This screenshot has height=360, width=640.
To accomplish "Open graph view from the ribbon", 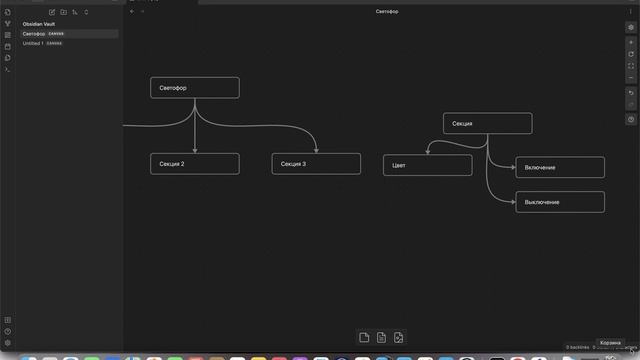I will pyautogui.click(x=8, y=24).
